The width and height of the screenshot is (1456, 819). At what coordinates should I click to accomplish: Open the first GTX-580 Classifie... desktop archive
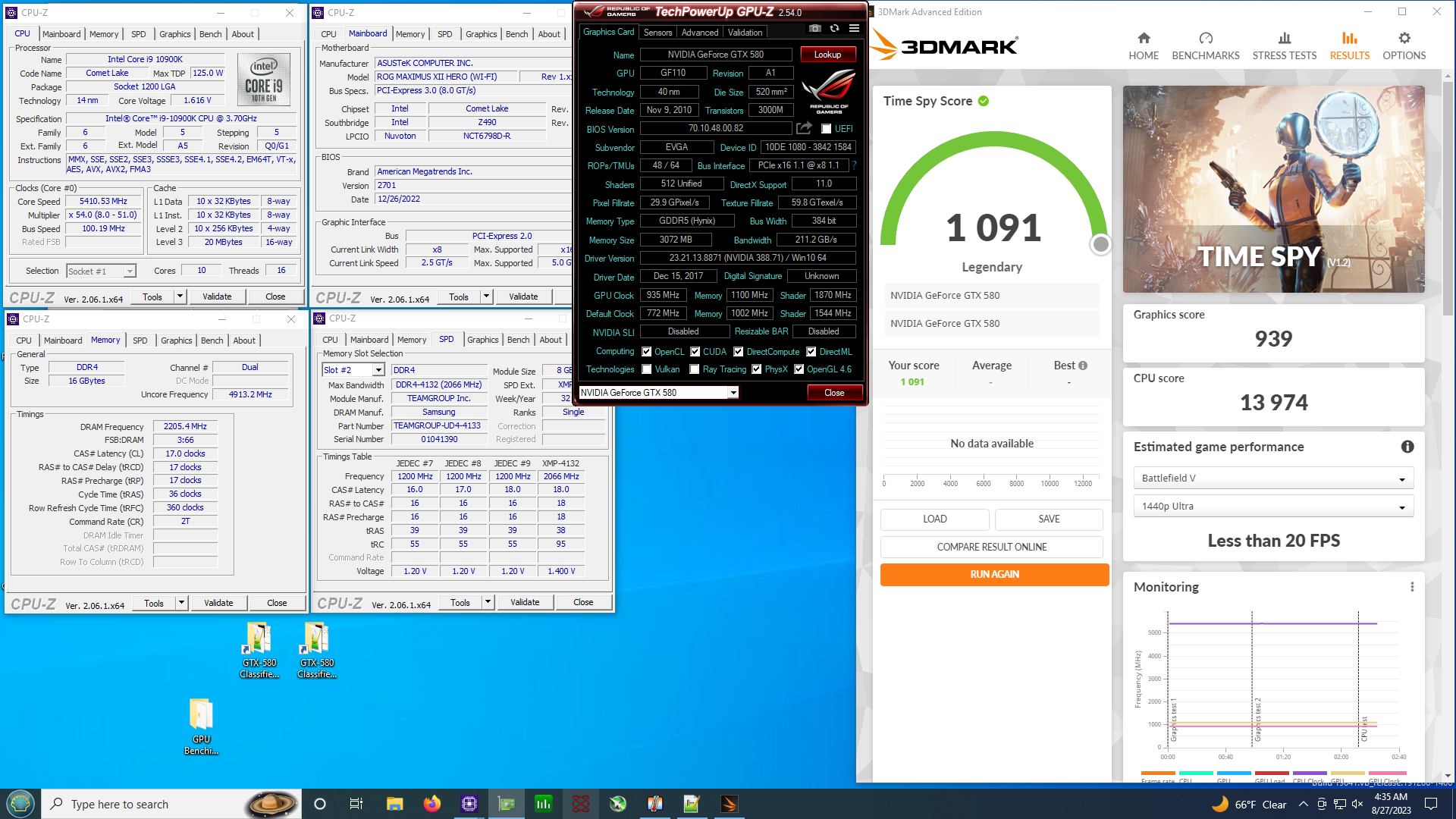point(259,650)
